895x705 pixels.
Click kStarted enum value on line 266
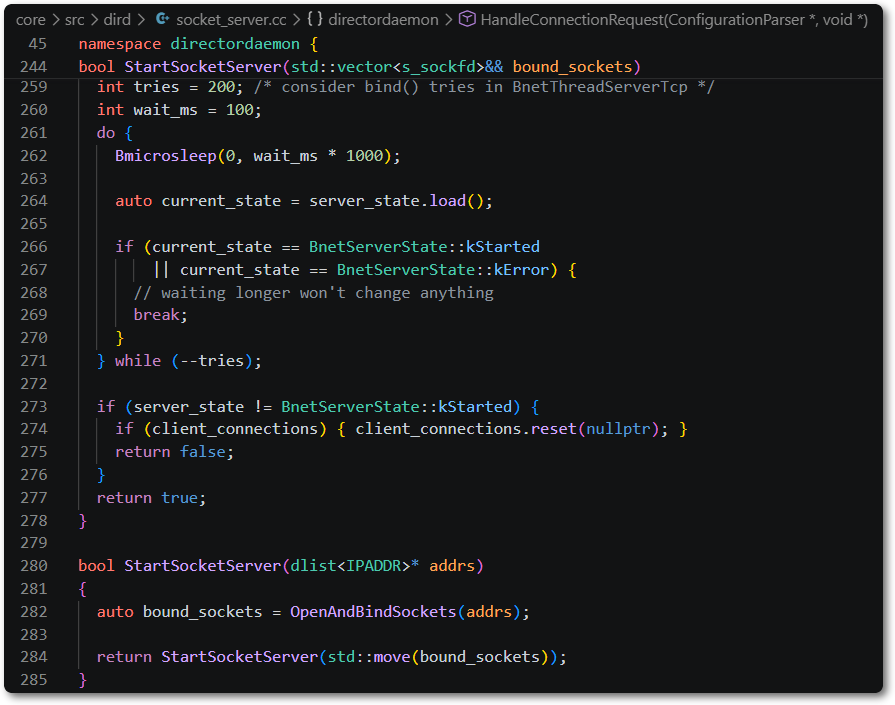tap(503, 247)
